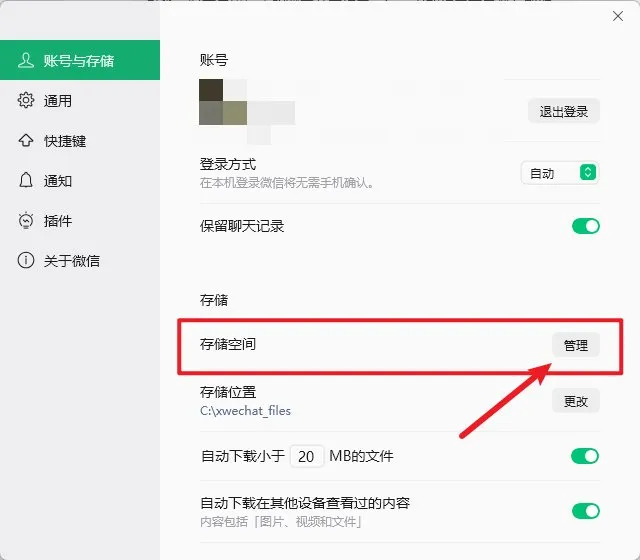Screen dimensions: 640x560
Task: Toggle the 自动下载小于 MB的文件 switch
Action: click(x=585, y=456)
